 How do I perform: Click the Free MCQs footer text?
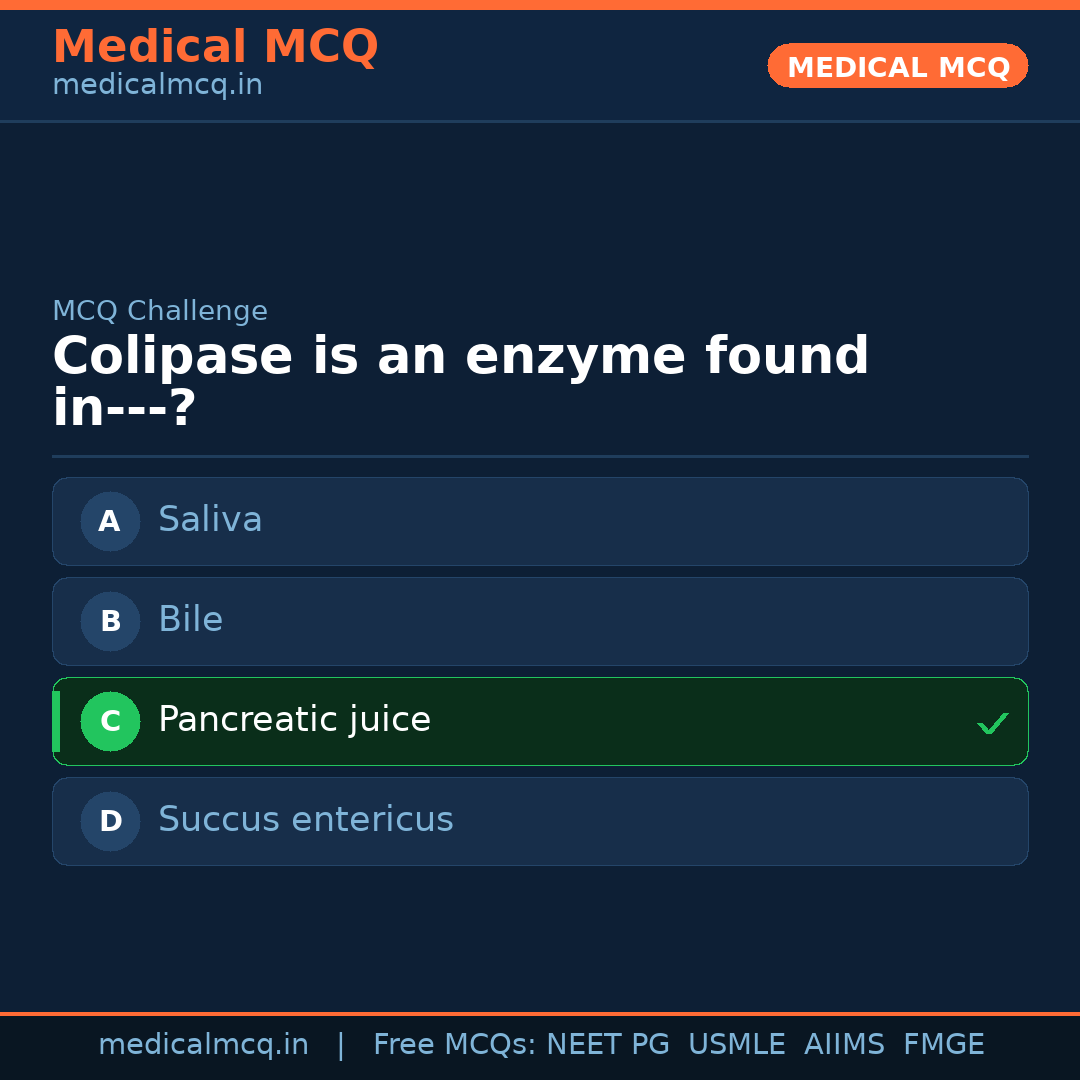[454, 1045]
